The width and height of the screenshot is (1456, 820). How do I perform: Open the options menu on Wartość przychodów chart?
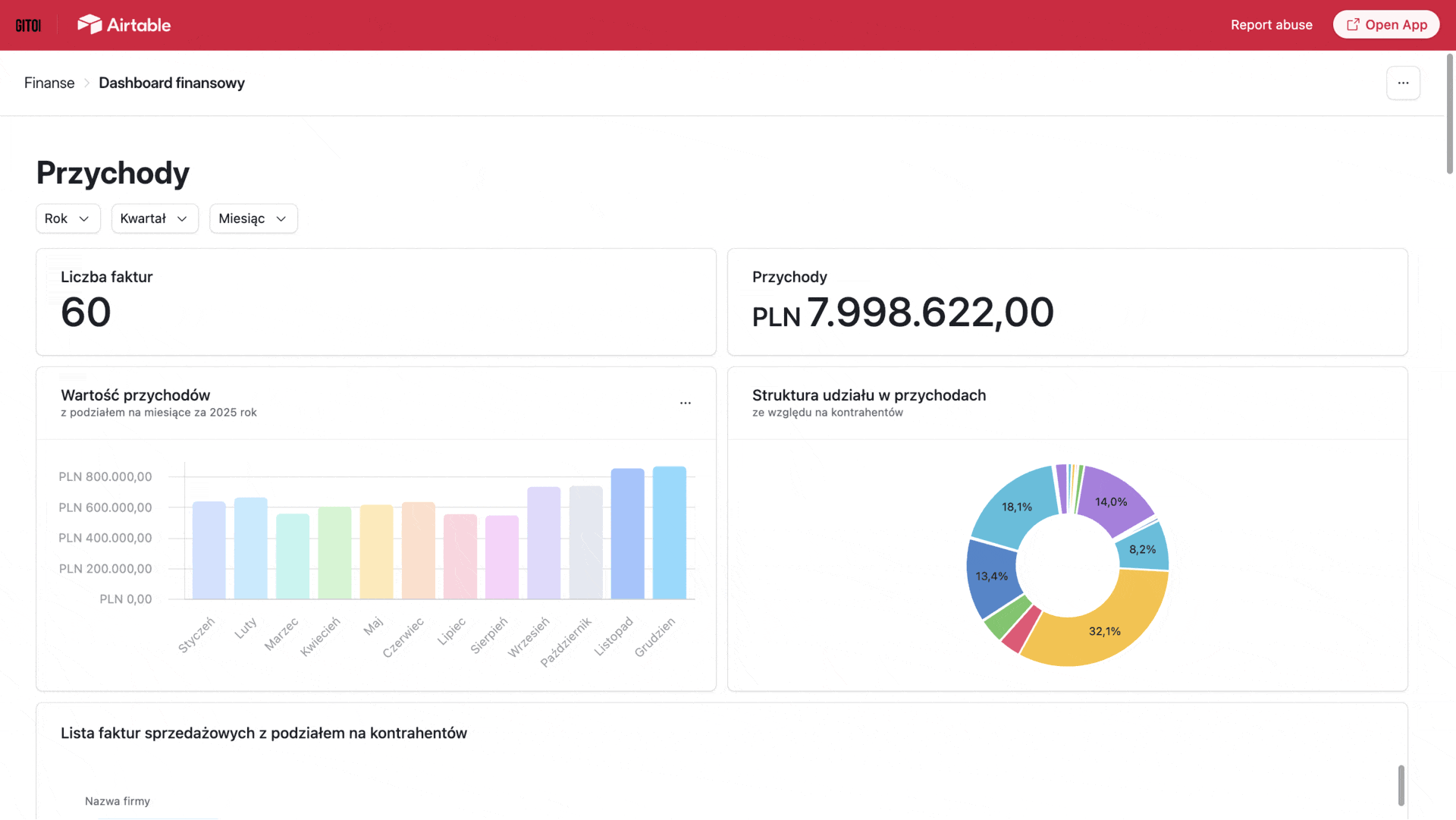pos(686,403)
